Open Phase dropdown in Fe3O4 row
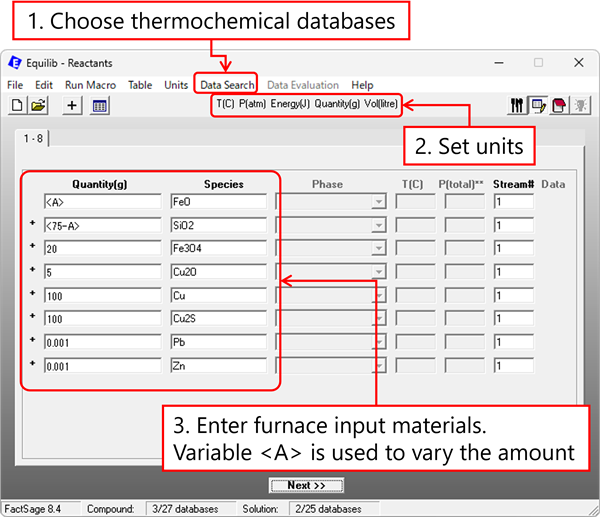The width and height of the screenshot is (600, 517). [378, 249]
